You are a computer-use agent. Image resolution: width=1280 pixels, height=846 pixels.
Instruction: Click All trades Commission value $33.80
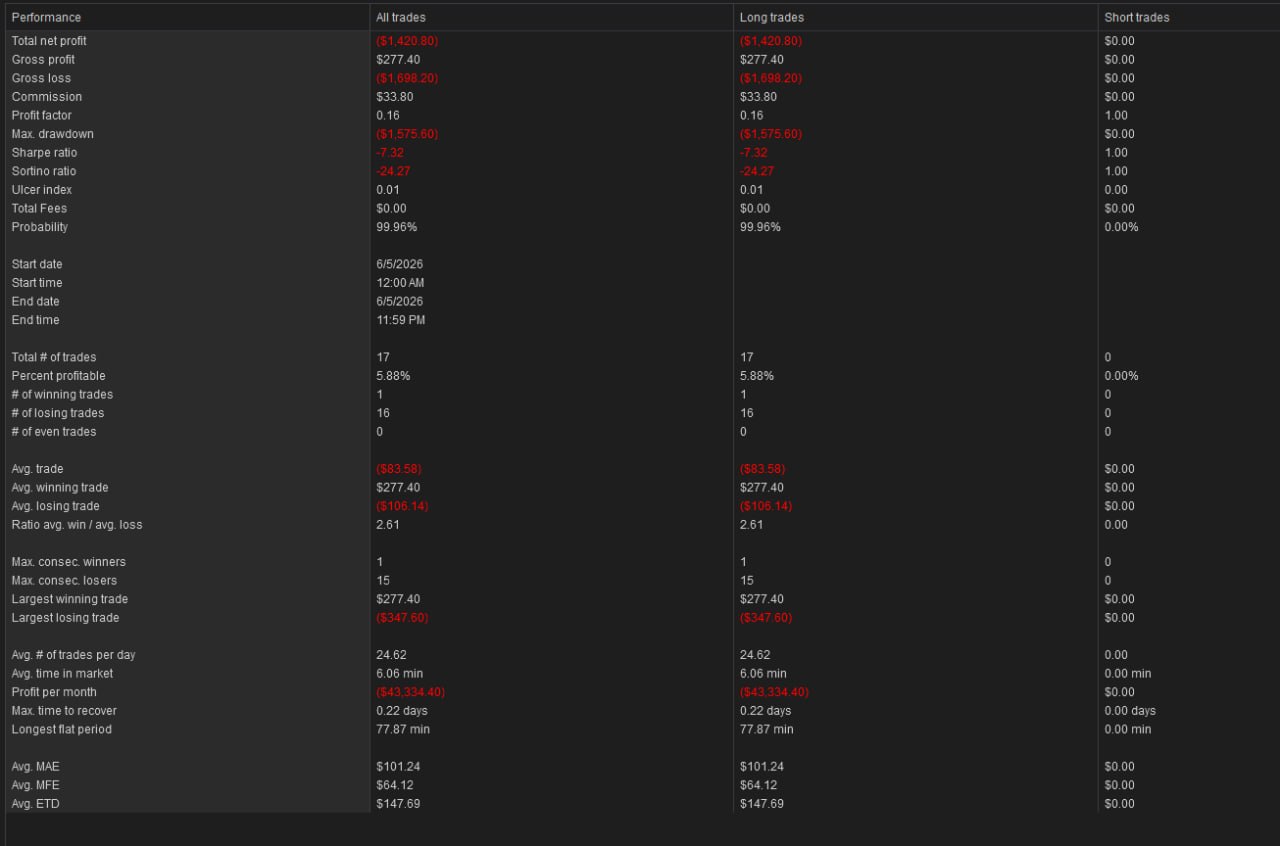395,97
